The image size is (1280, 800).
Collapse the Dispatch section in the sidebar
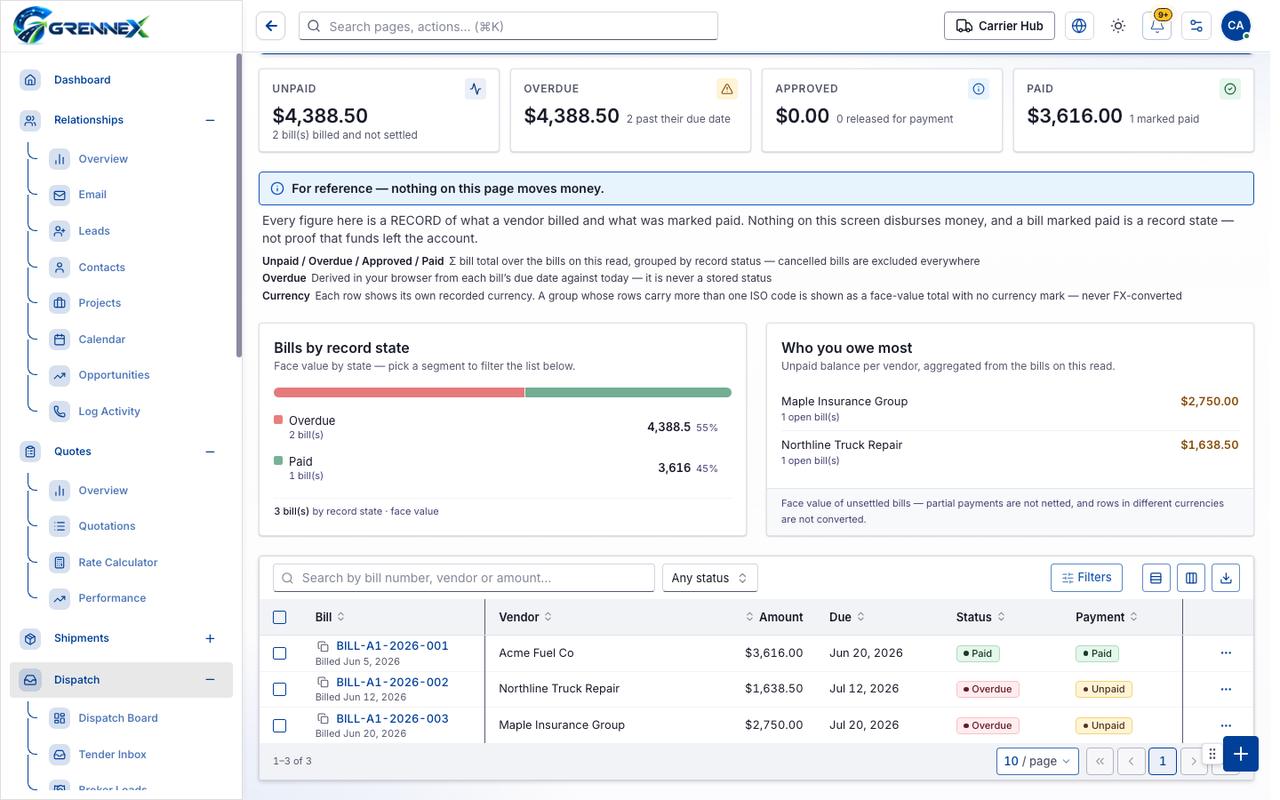click(x=210, y=680)
